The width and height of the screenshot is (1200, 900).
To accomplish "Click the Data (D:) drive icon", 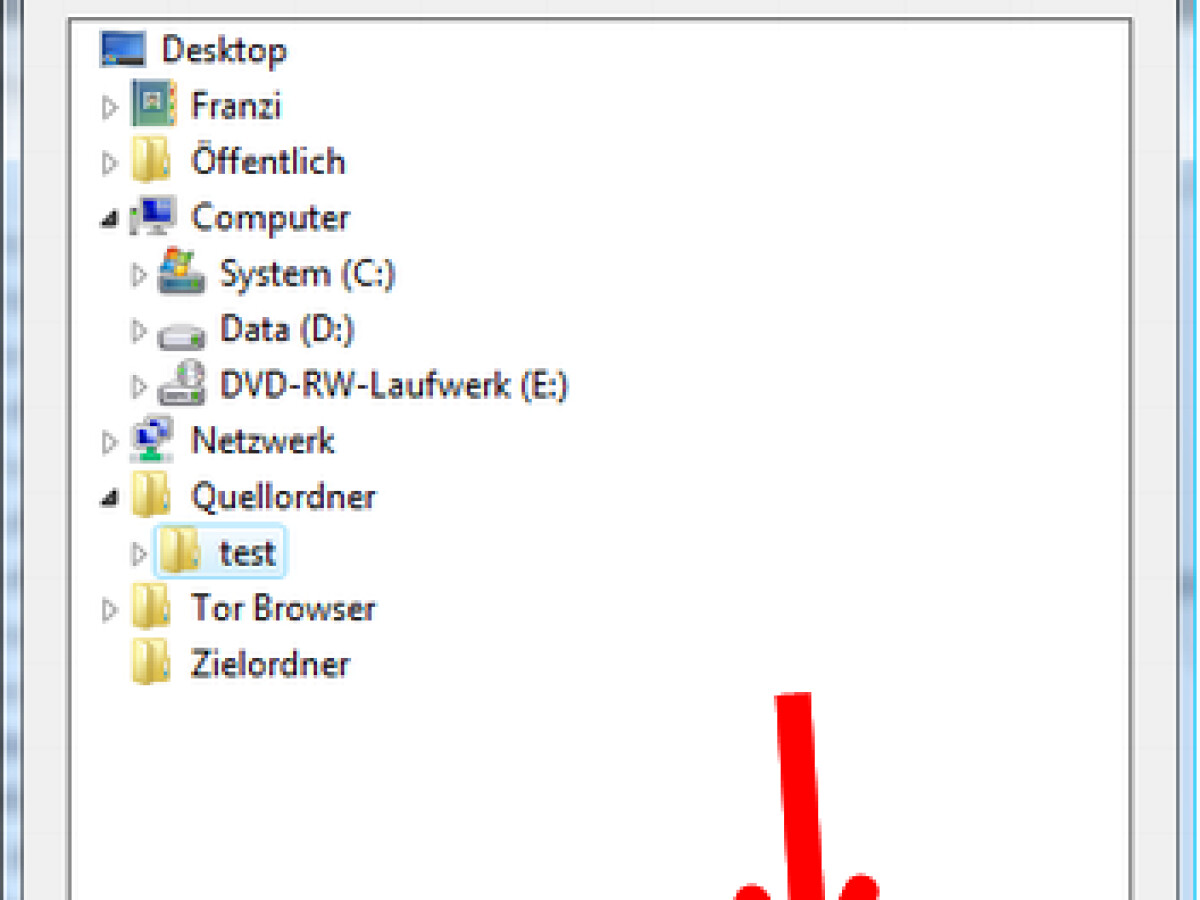I will (x=182, y=333).
